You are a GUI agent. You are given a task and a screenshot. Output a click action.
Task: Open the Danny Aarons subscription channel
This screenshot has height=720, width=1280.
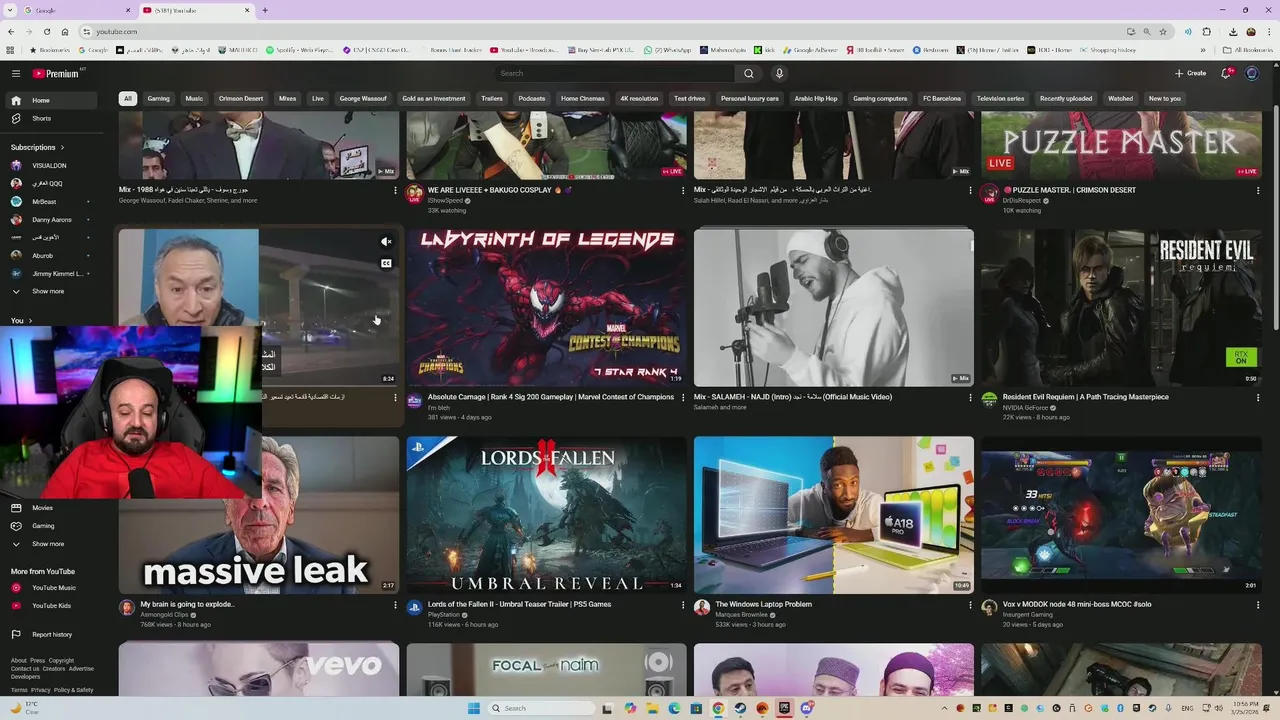[53, 219]
